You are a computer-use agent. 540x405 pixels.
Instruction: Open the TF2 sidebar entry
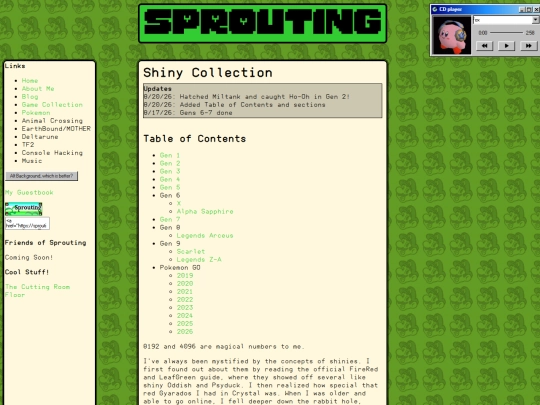coord(28,145)
